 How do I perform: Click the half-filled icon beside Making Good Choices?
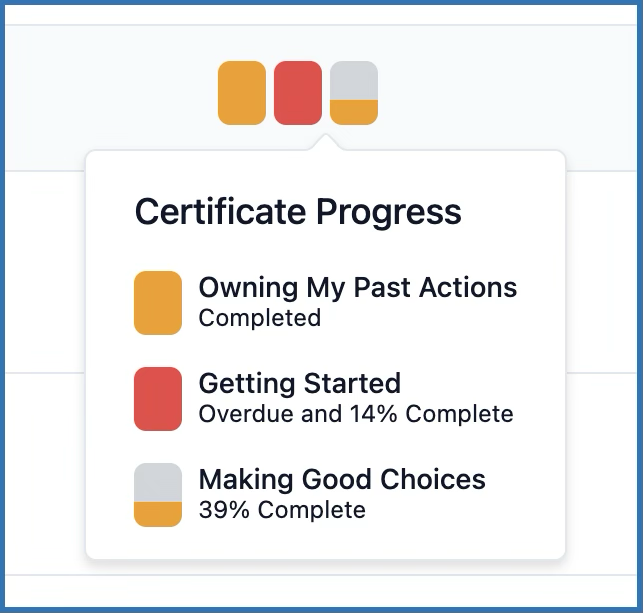[x=158, y=494]
